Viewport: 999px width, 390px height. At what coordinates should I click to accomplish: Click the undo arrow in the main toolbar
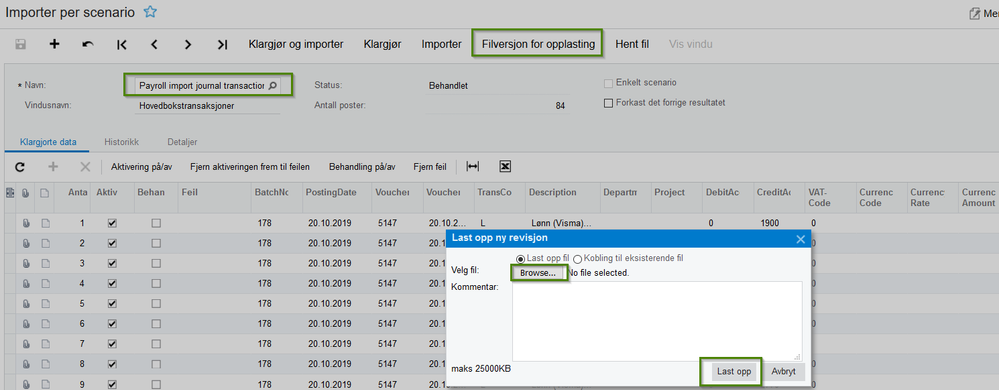[x=88, y=44]
